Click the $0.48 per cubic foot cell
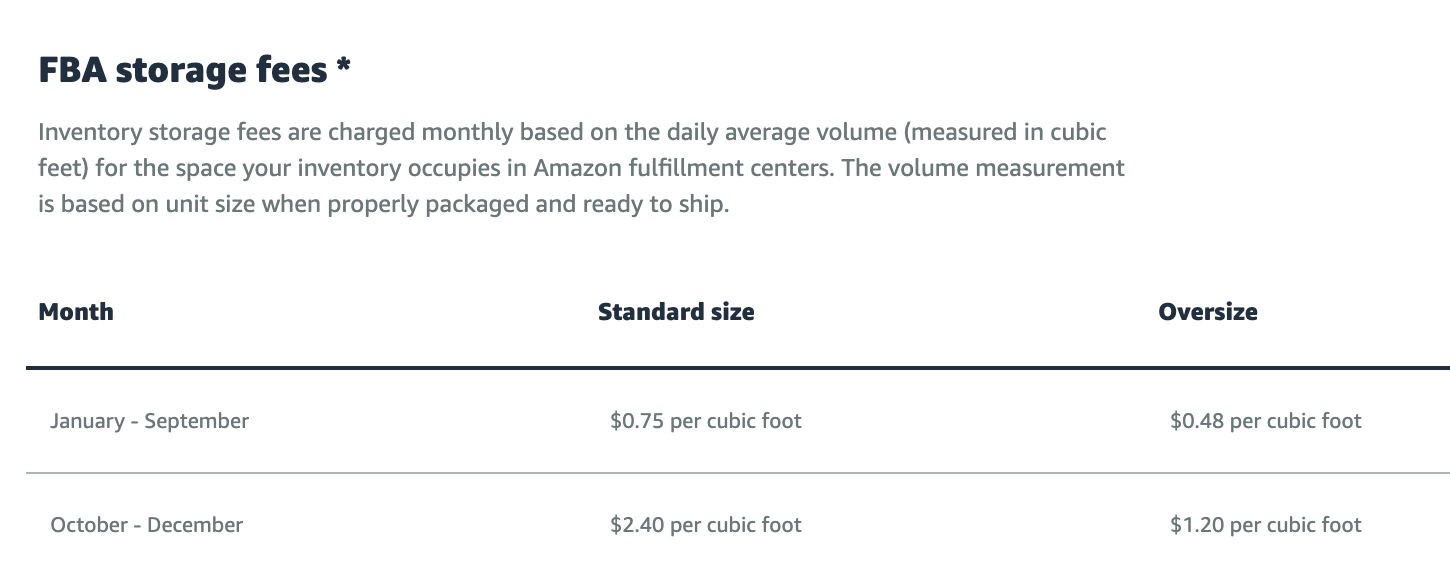 pos(1266,421)
